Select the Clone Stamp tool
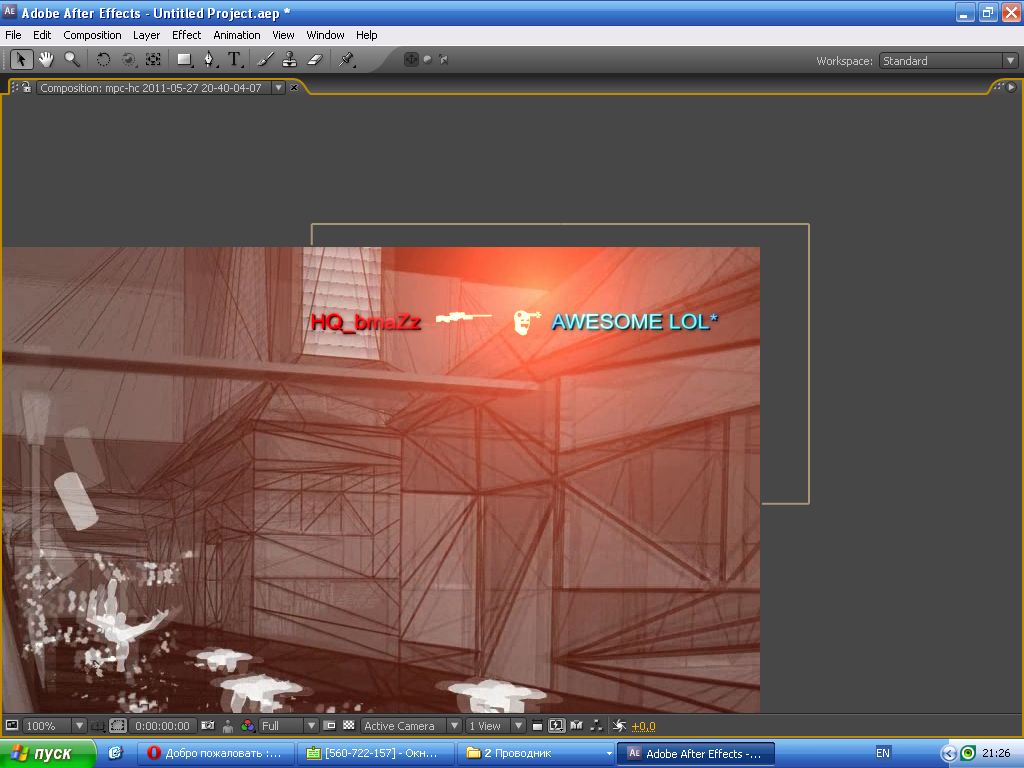 (x=289, y=59)
